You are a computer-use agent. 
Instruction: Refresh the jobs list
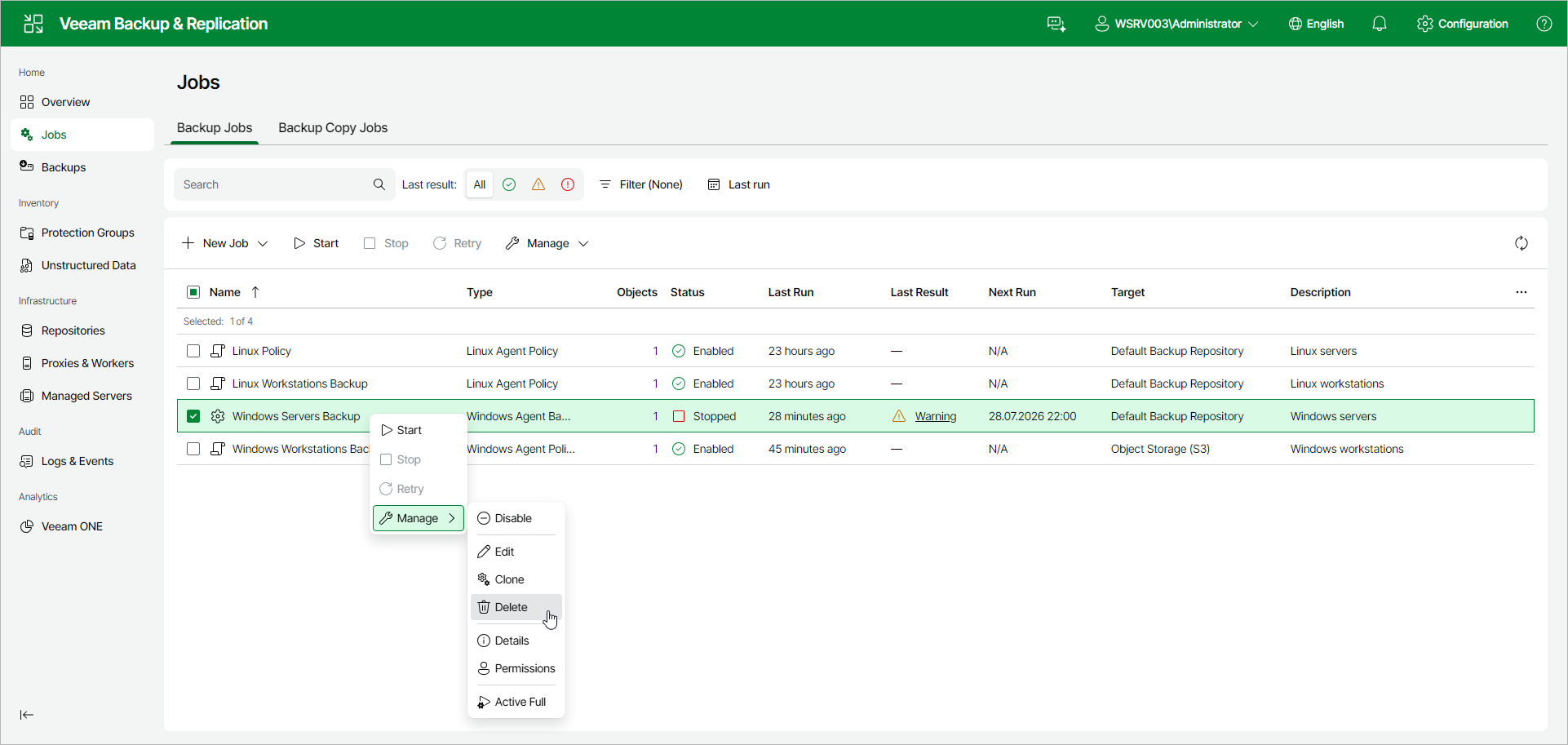tap(1521, 243)
